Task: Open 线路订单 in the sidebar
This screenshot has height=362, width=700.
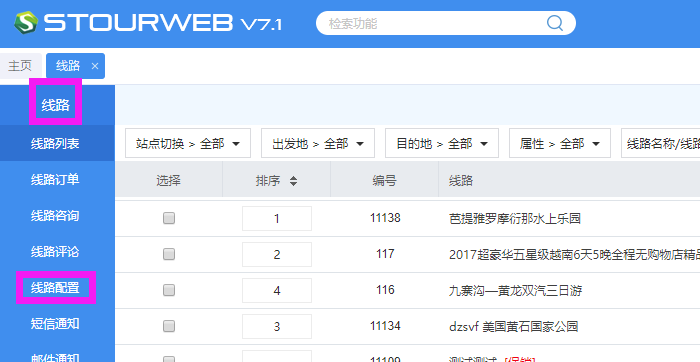Action: (55, 179)
